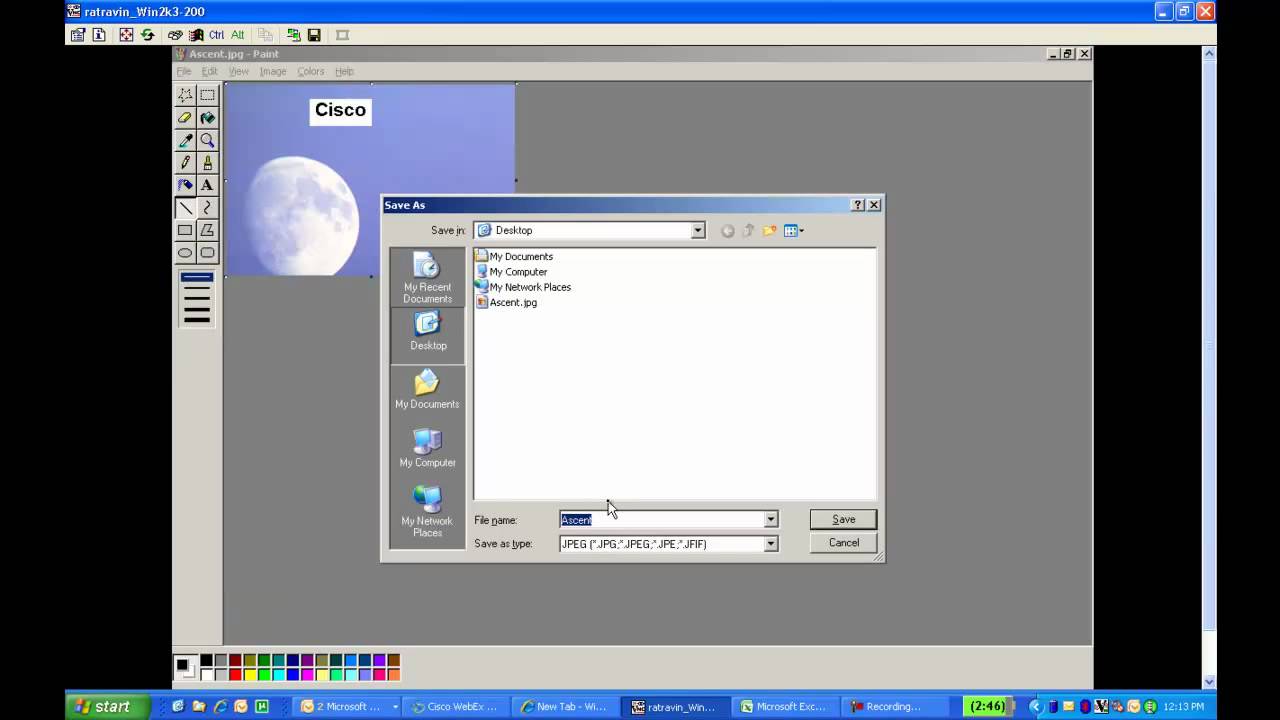
Task: Click the Help question mark button
Action: [857, 205]
